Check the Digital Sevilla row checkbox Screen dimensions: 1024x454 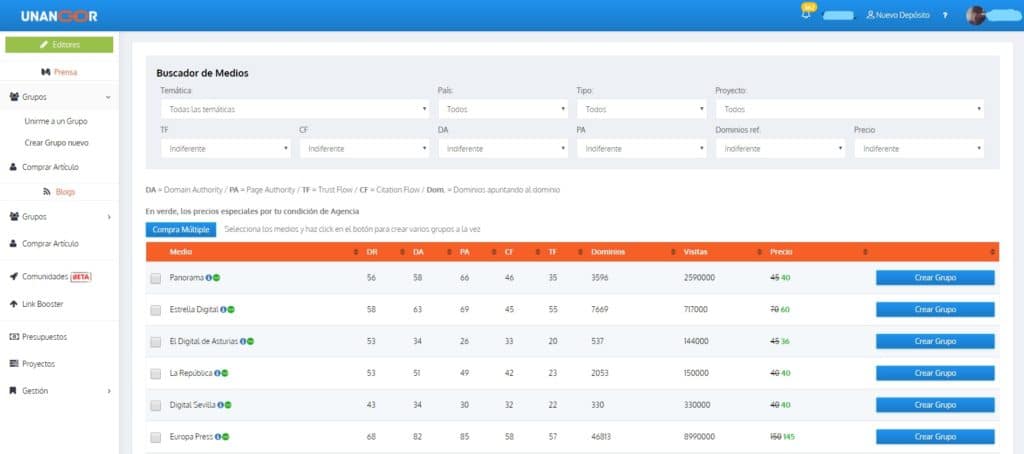pos(155,406)
